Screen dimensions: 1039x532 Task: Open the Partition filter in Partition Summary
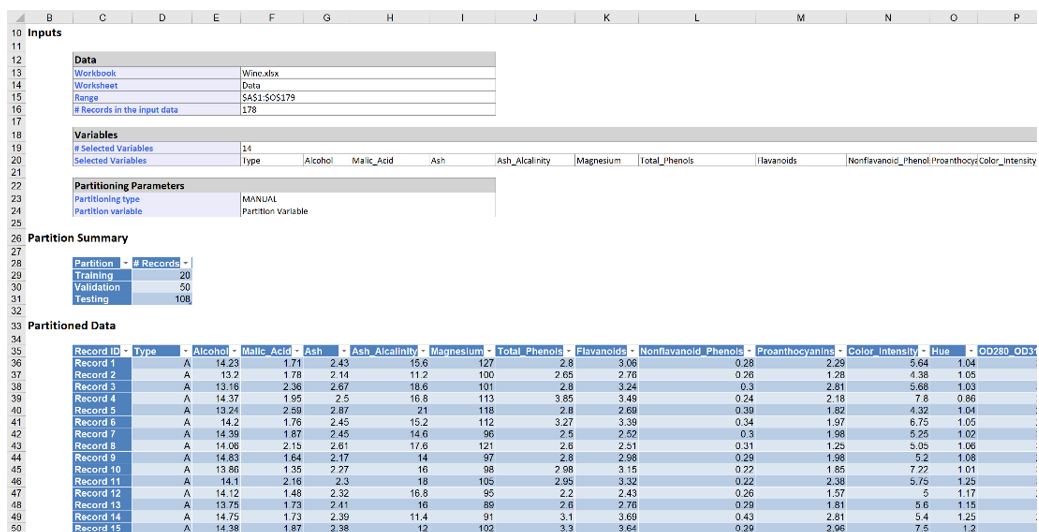pos(125,263)
